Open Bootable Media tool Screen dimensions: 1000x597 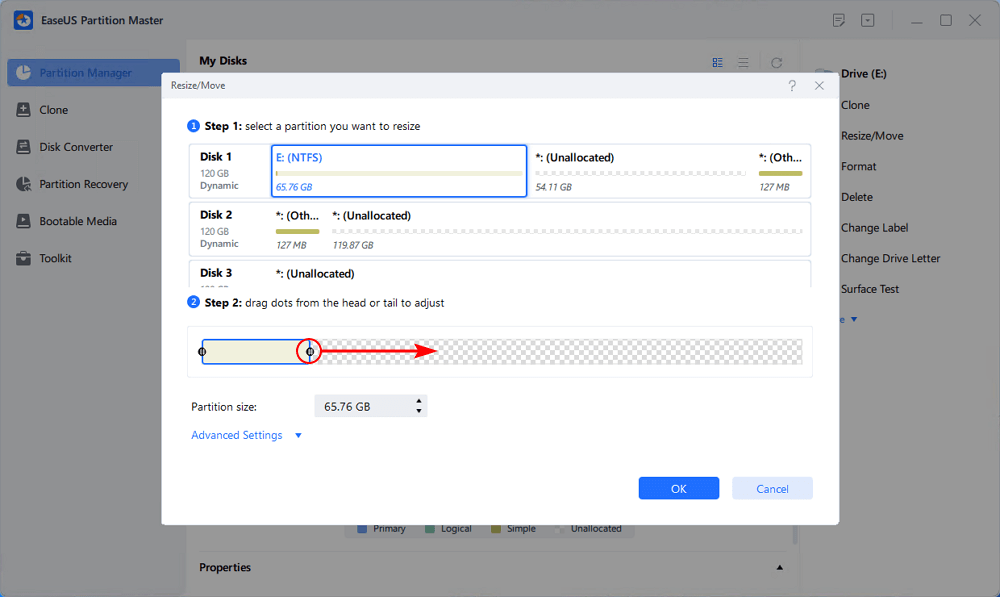(x=78, y=221)
